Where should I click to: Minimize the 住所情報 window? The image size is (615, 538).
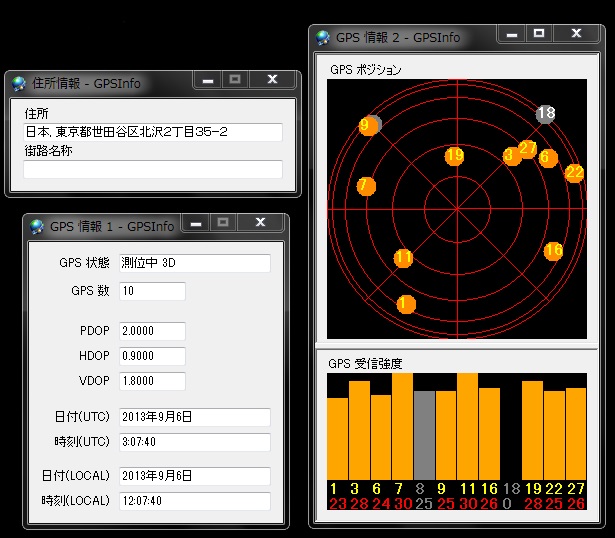click(x=208, y=80)
